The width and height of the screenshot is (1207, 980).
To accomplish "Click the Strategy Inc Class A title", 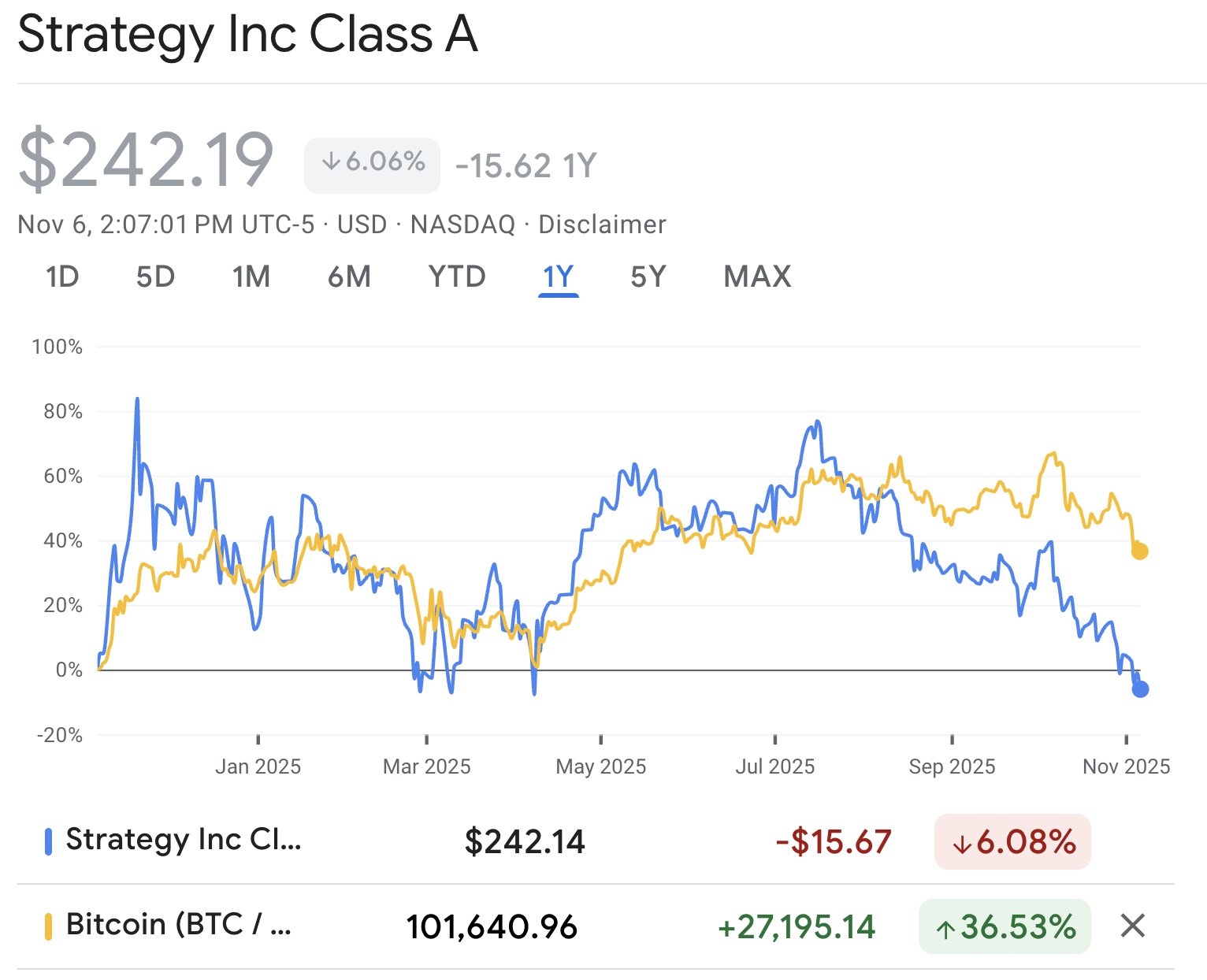I will tap(247, 35).
